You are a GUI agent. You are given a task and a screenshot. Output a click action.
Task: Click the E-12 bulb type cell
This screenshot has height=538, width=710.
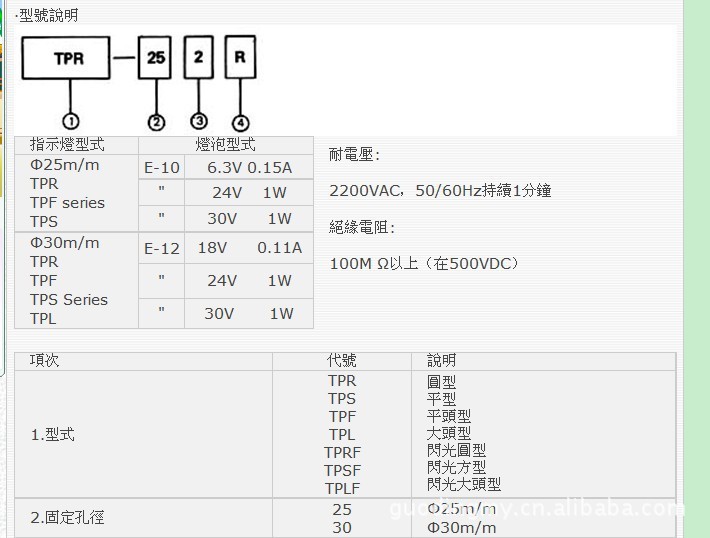click(162, 249)
